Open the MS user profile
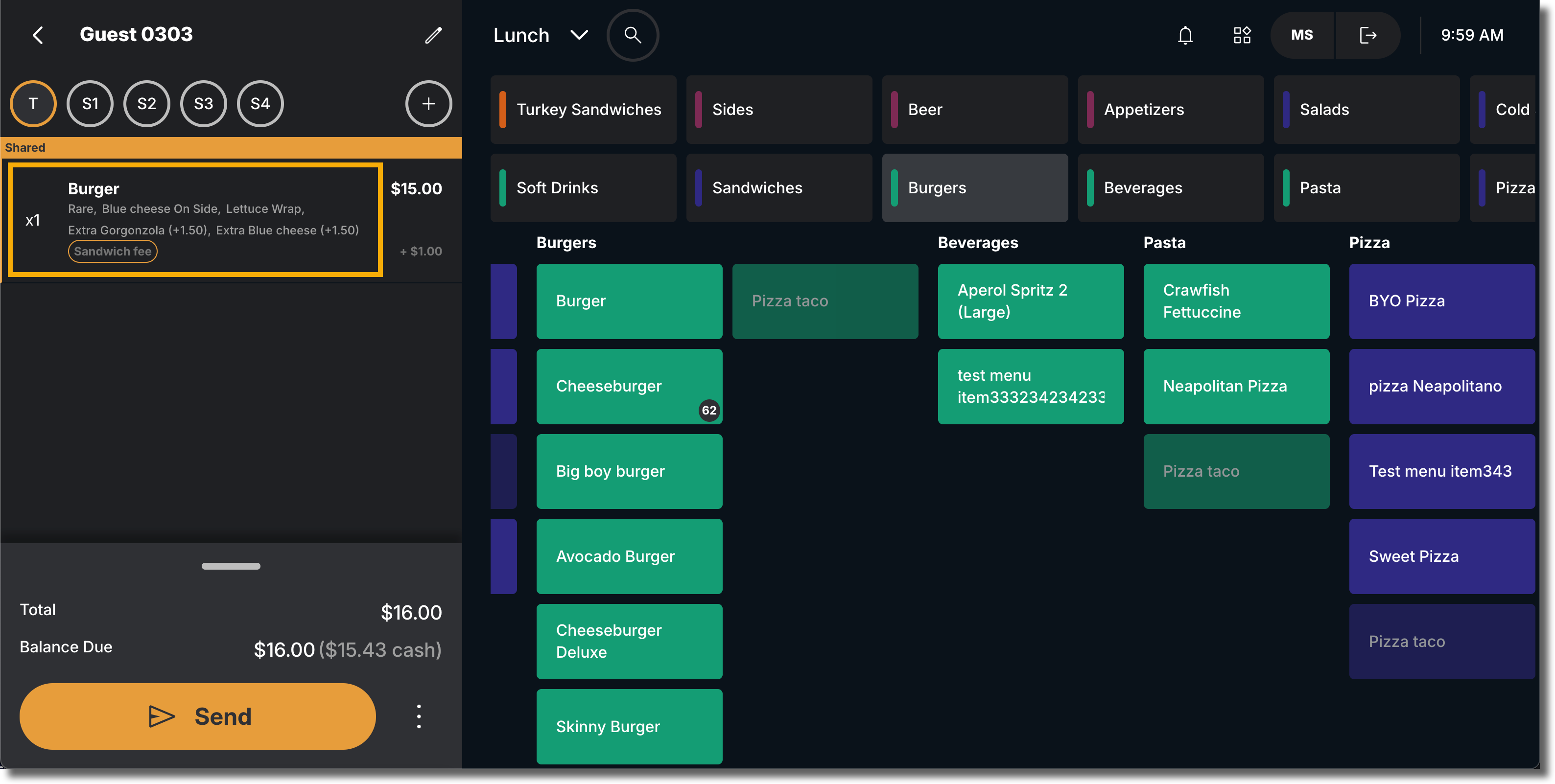The image size is (1555, 784). pos(1302,35)
